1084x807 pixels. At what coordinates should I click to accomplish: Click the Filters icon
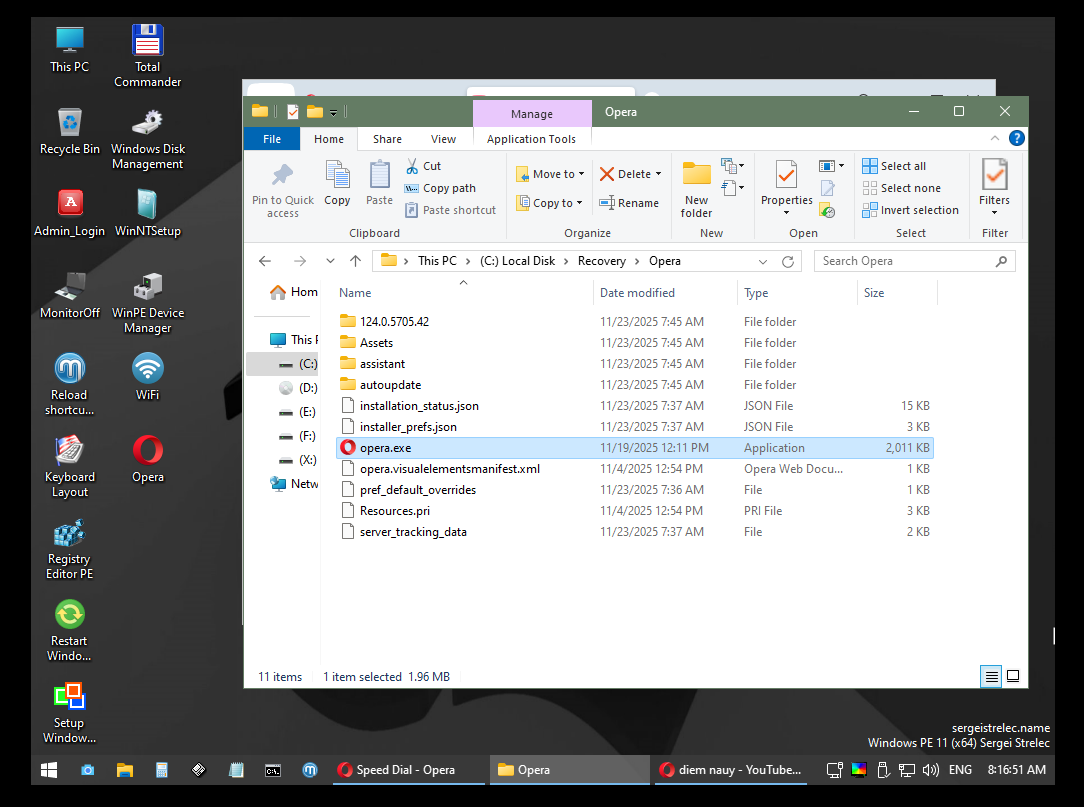pos(994,174)
